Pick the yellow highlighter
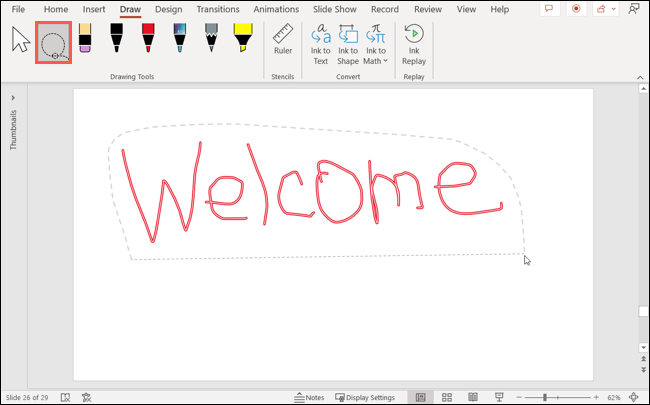The height and width of the screenshot is (405, 650). (243, 38)
